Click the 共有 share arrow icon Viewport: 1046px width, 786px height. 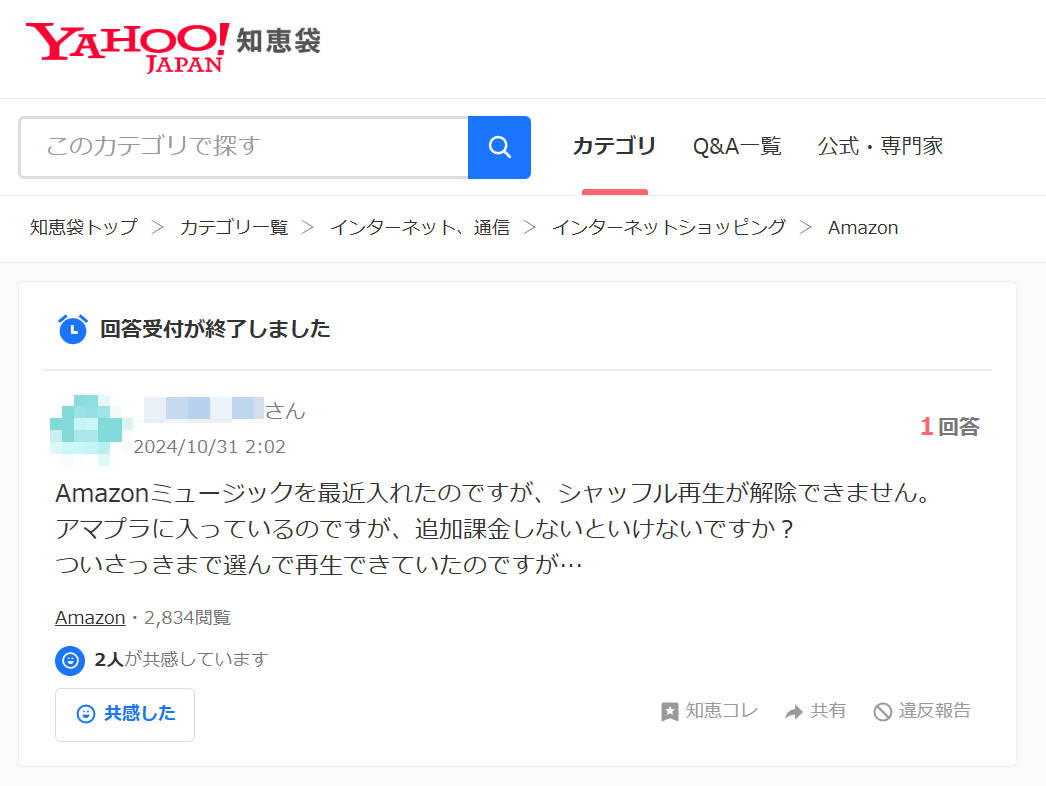(x=795, y=711)
